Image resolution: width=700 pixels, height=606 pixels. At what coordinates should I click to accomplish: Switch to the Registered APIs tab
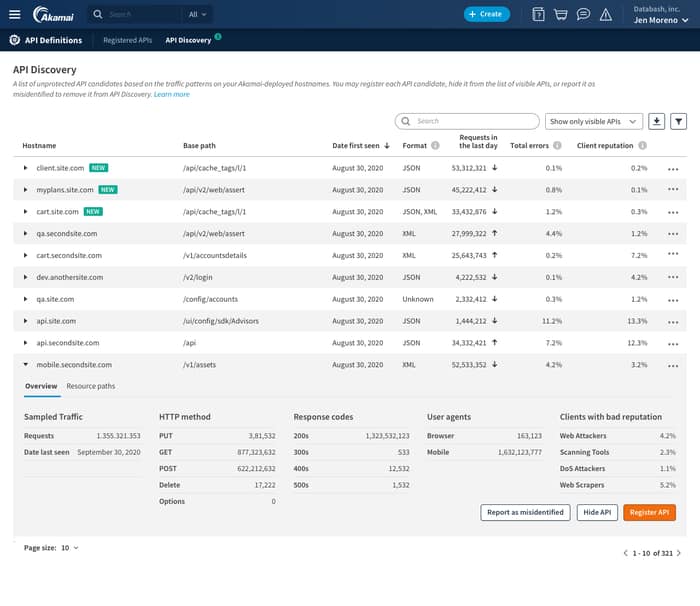pos(127,40)
